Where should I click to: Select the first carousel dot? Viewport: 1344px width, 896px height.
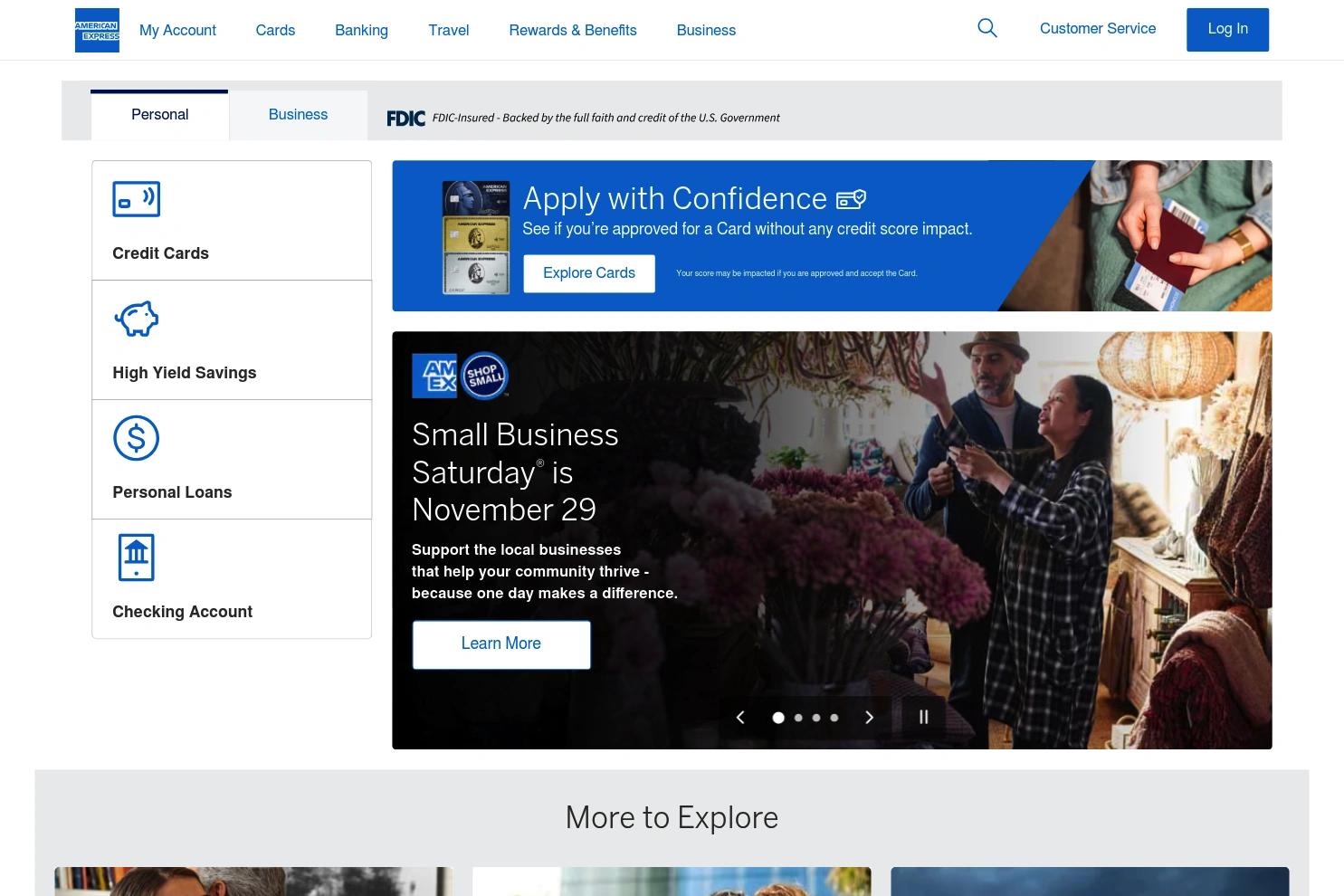click(x=778, y=718)
